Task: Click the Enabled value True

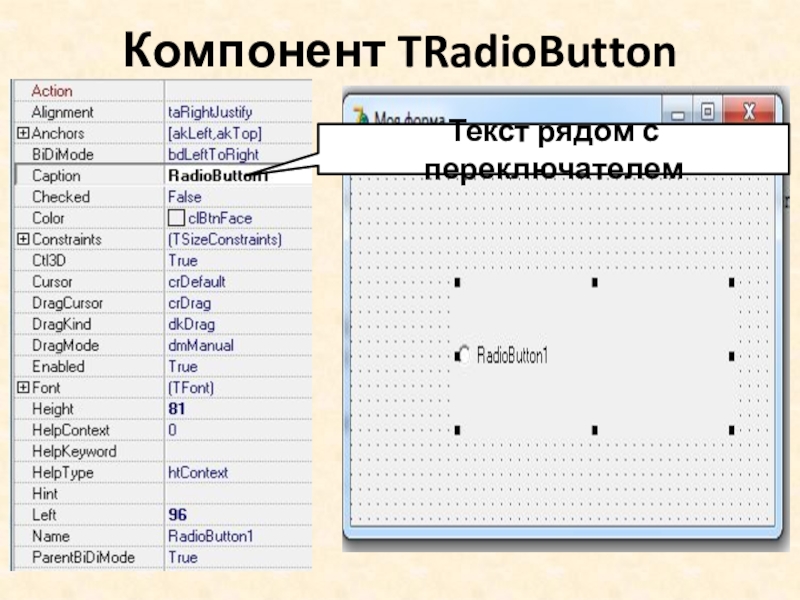Action: pos(183,367)
